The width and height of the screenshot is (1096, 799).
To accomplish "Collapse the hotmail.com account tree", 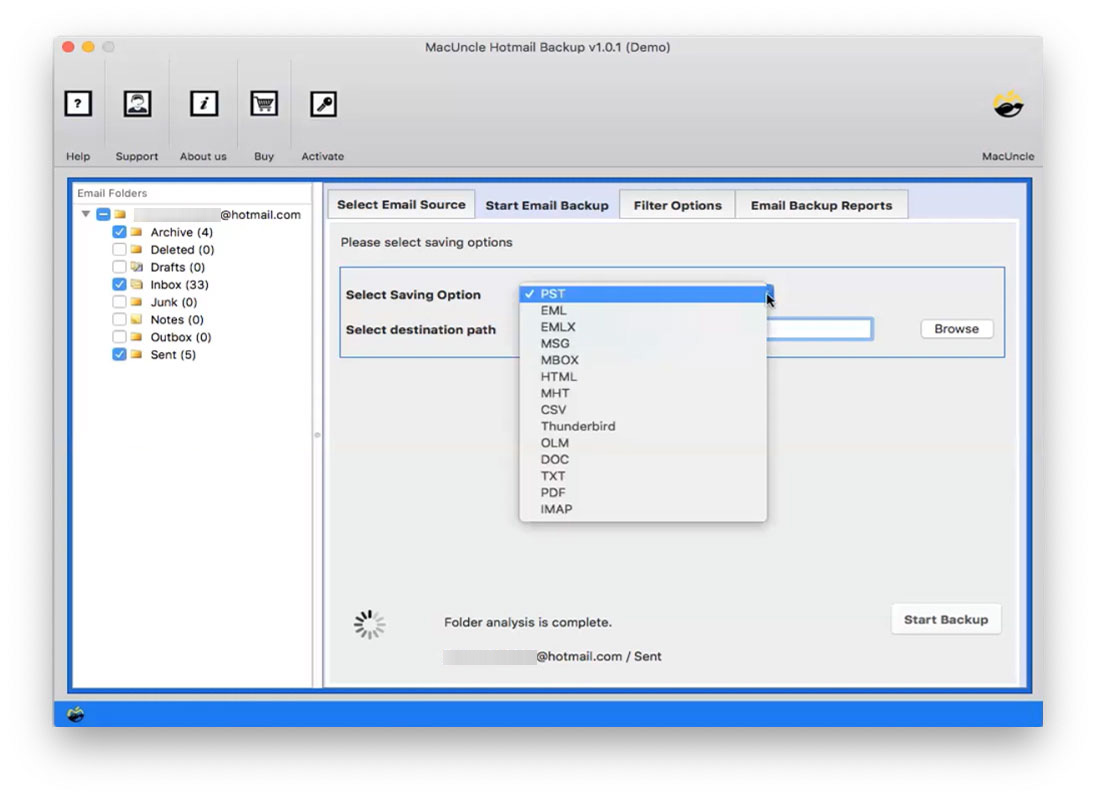I will pyautogui.click(x=84, y=214).
